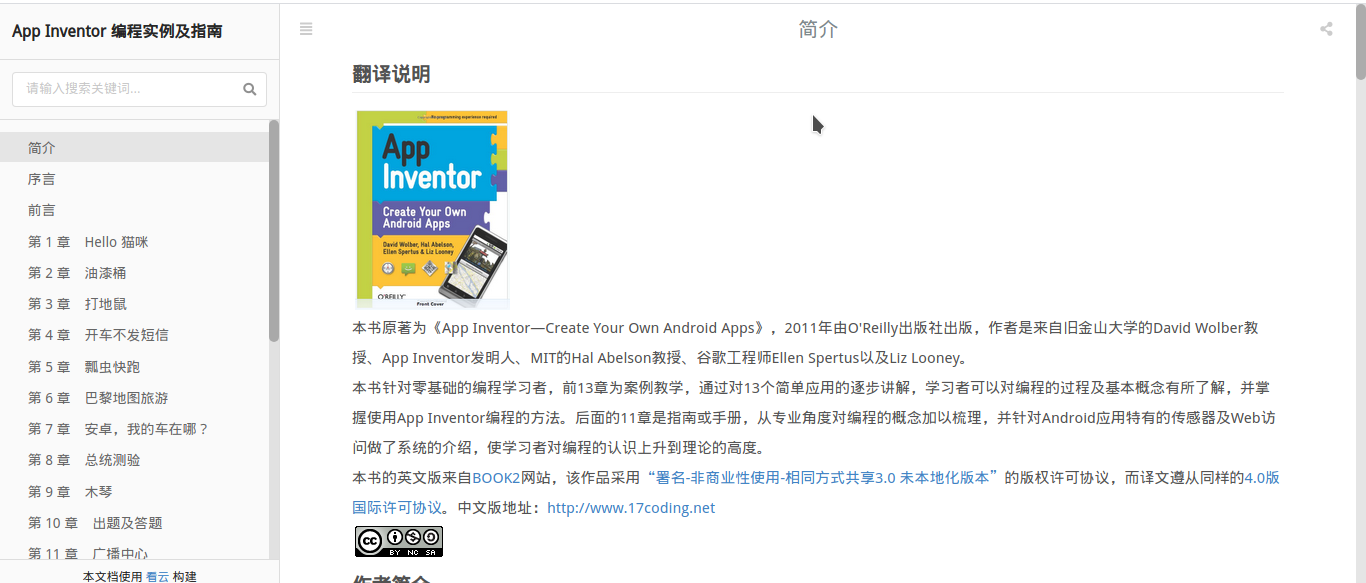Select the 简介 chapter in sidebar
This screenshot has height=583, width=1366.
pyautogui.click(x=41, y=147)
